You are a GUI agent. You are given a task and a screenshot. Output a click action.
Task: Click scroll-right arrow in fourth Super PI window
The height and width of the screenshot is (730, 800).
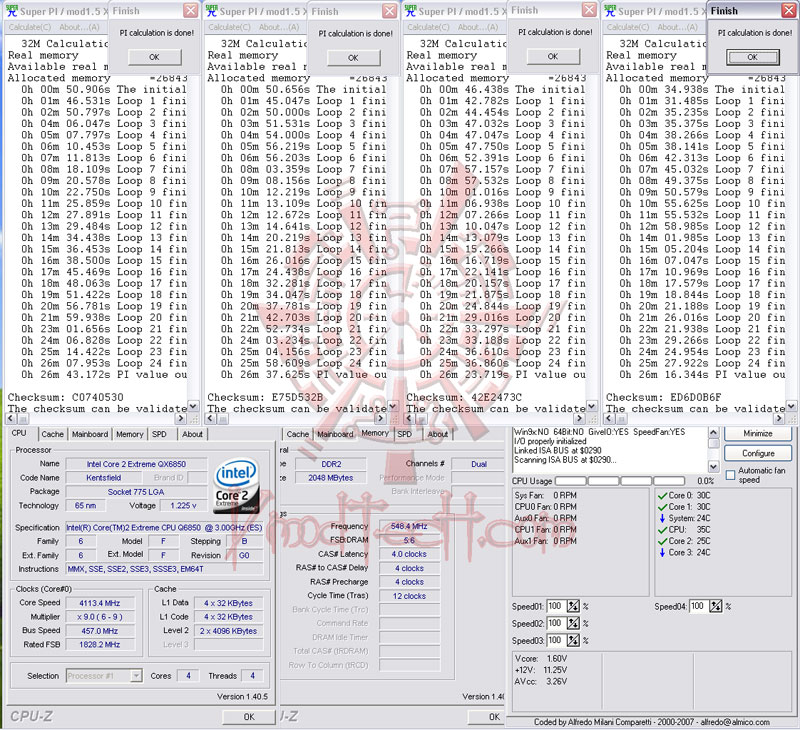pos(779,419)
